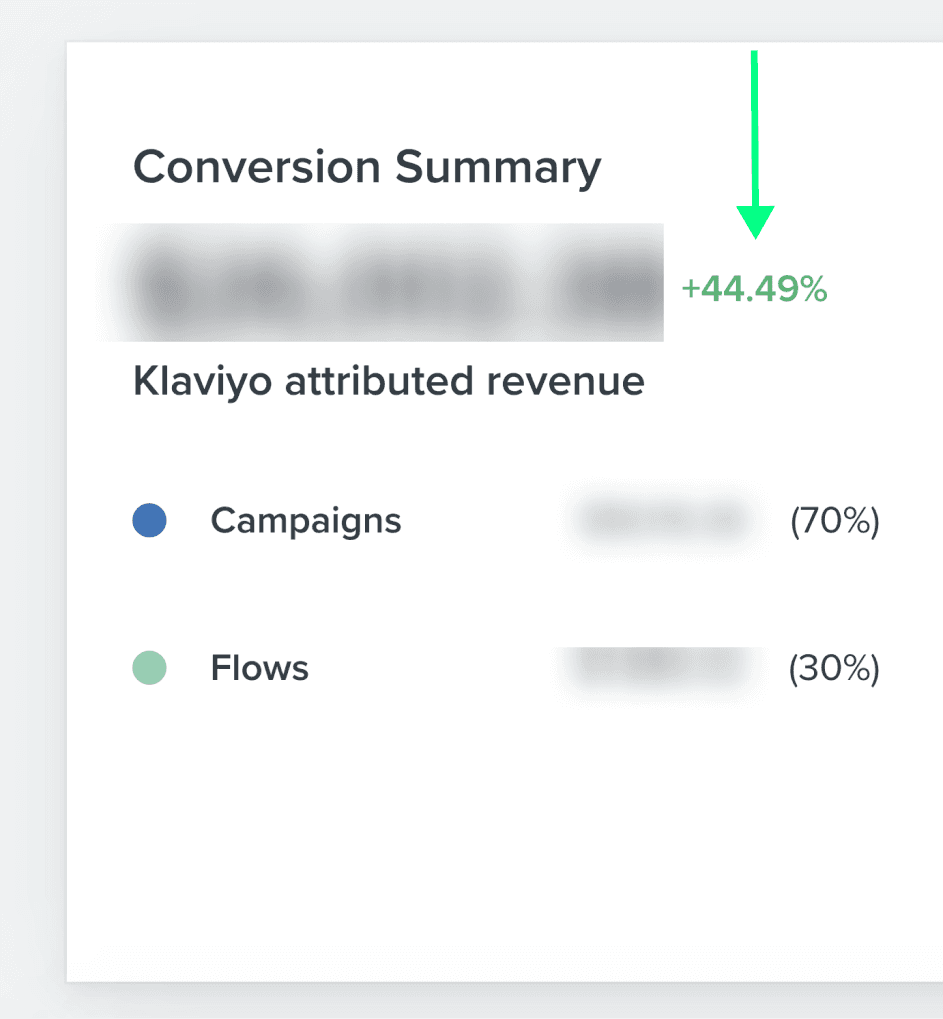Click the word revenue in the subtitle

click(565, 382)
